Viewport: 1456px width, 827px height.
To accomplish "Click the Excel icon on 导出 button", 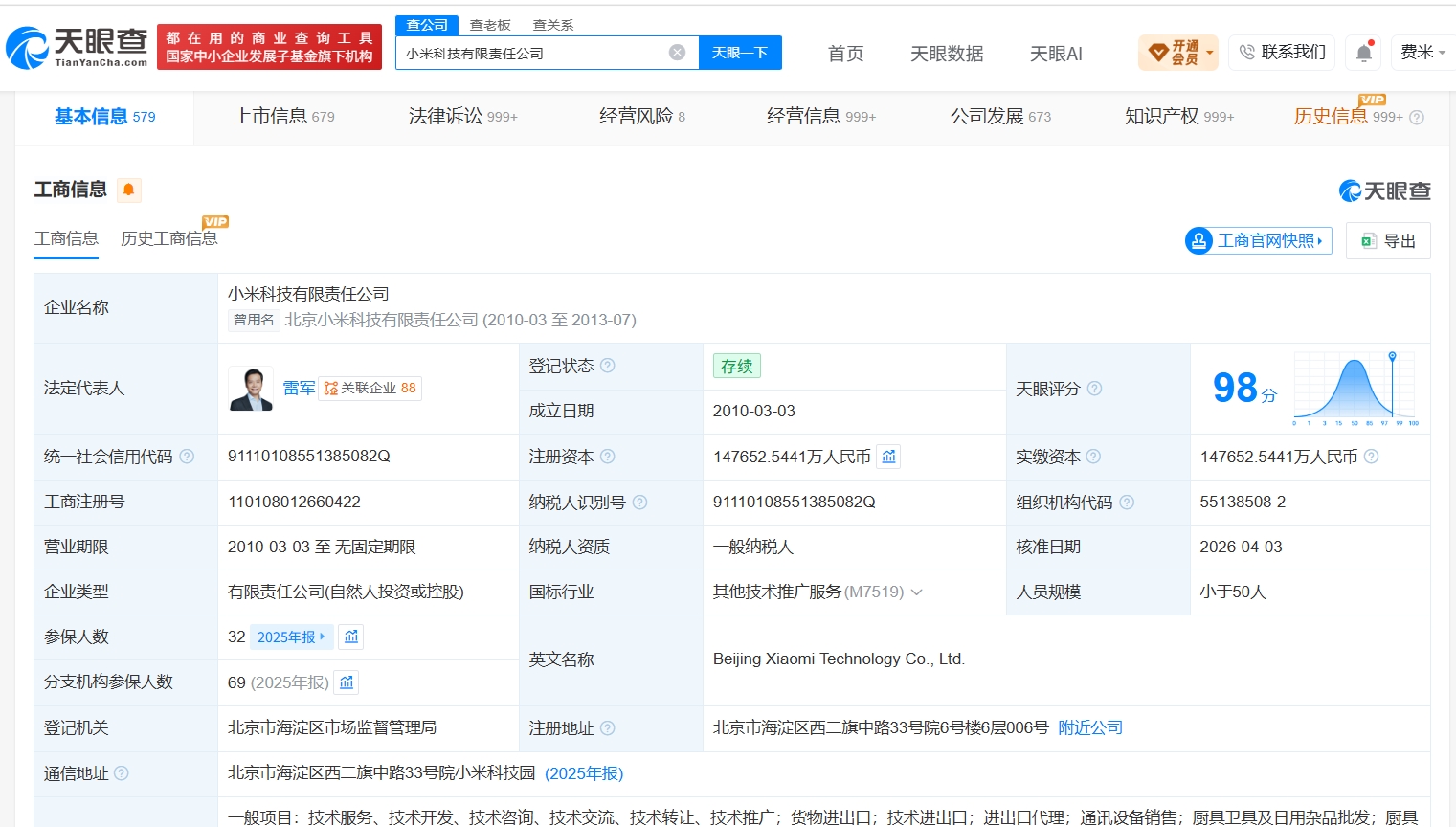I will [1369, 241].
